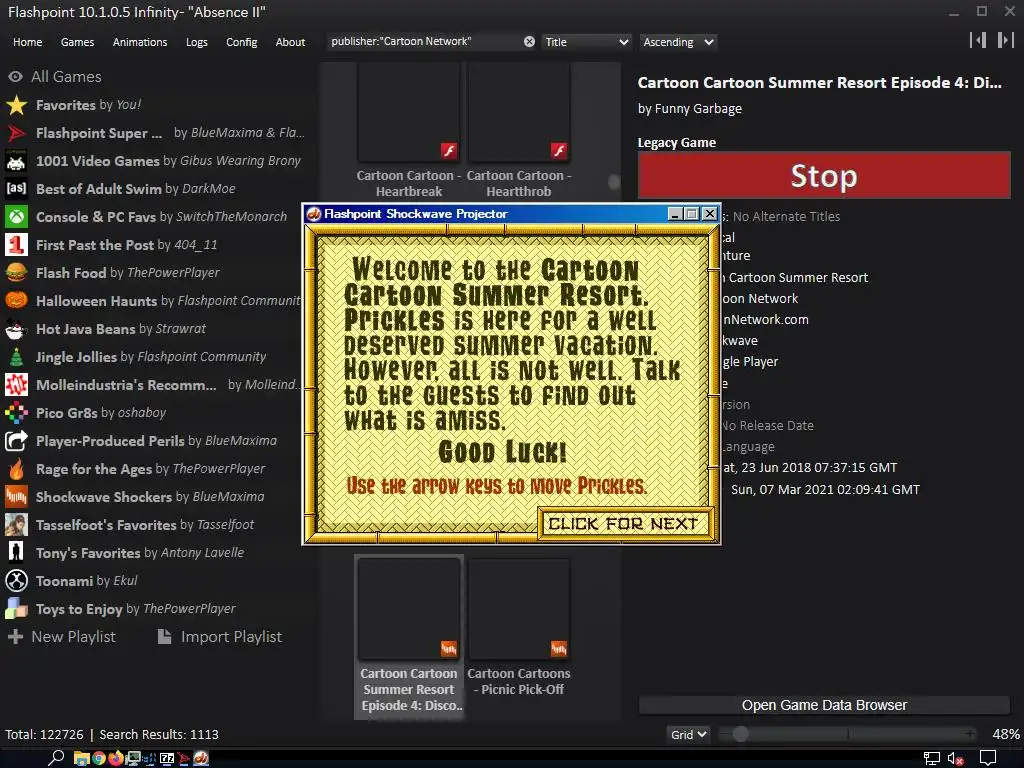
Task: Click the First Past the Post icon
Action: 16,245
